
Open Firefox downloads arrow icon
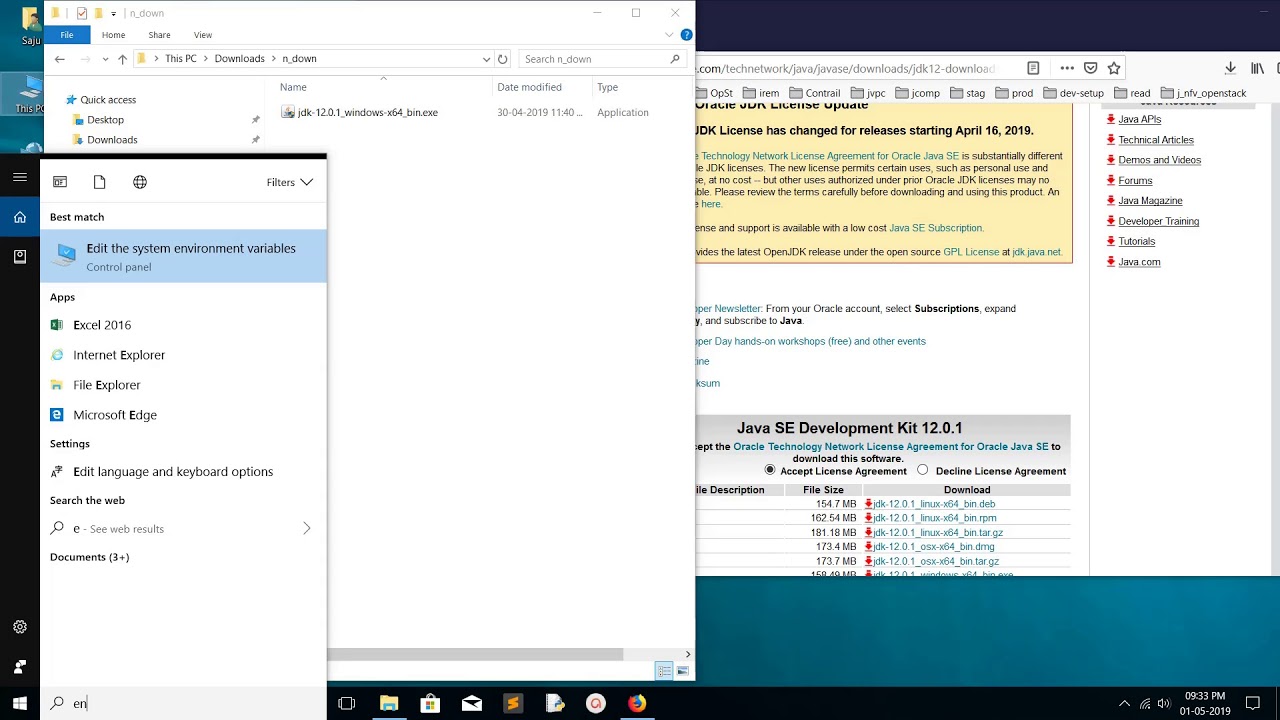pyautogui.click(x=1230, y=68)
